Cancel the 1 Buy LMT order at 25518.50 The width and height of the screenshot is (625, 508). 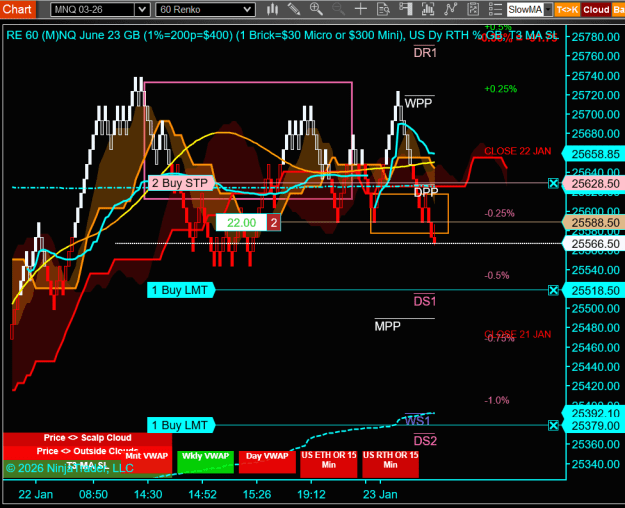tap(553, 290)
